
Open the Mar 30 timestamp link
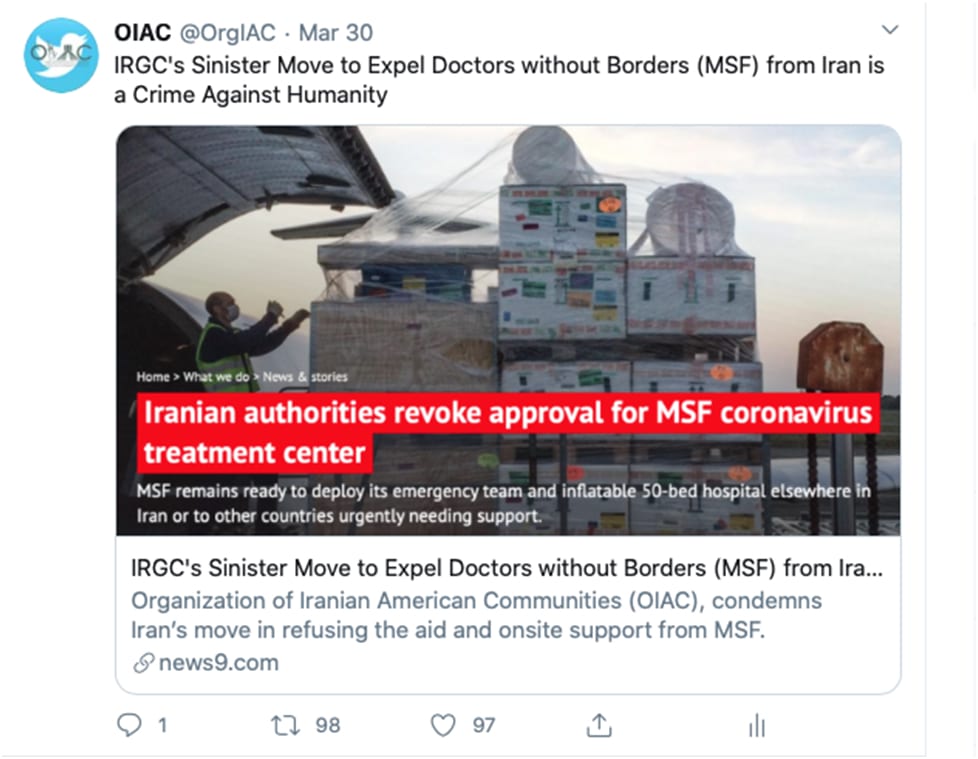point(335,32)
